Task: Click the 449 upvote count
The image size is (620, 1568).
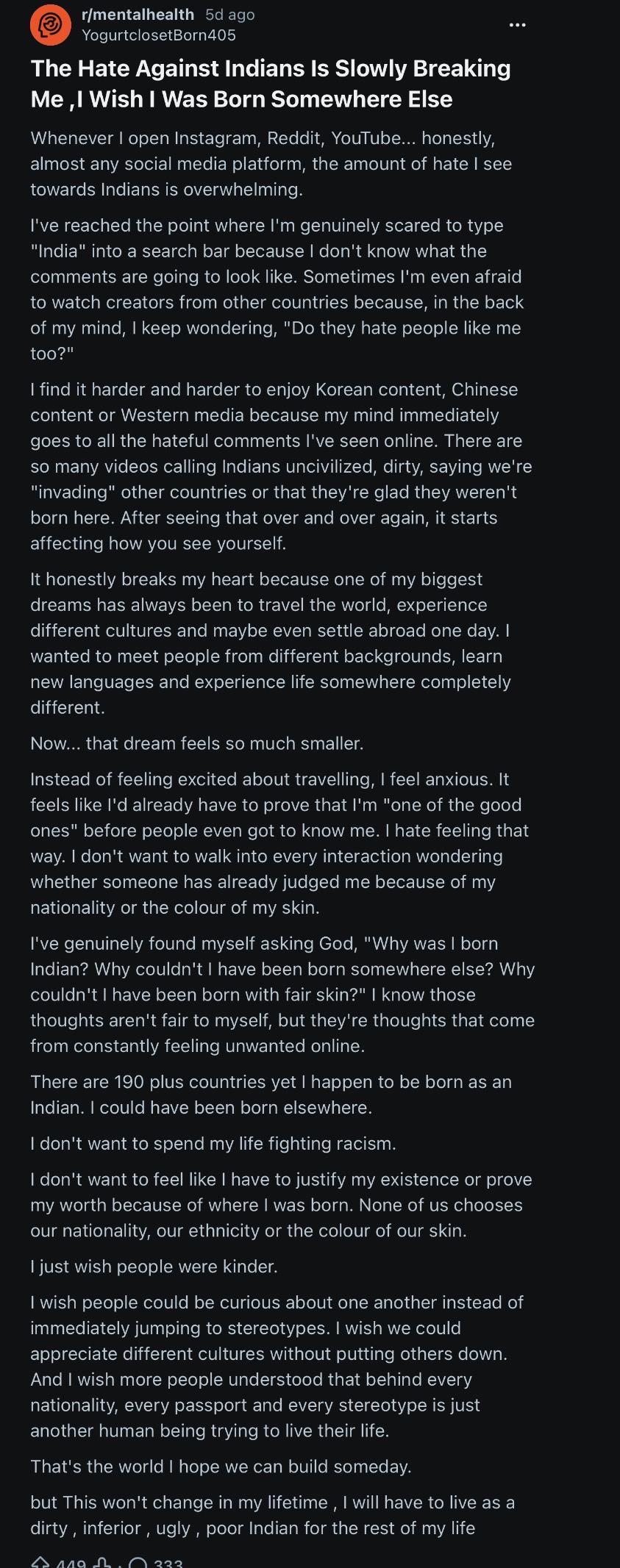Action: (x=71, y=1562)
